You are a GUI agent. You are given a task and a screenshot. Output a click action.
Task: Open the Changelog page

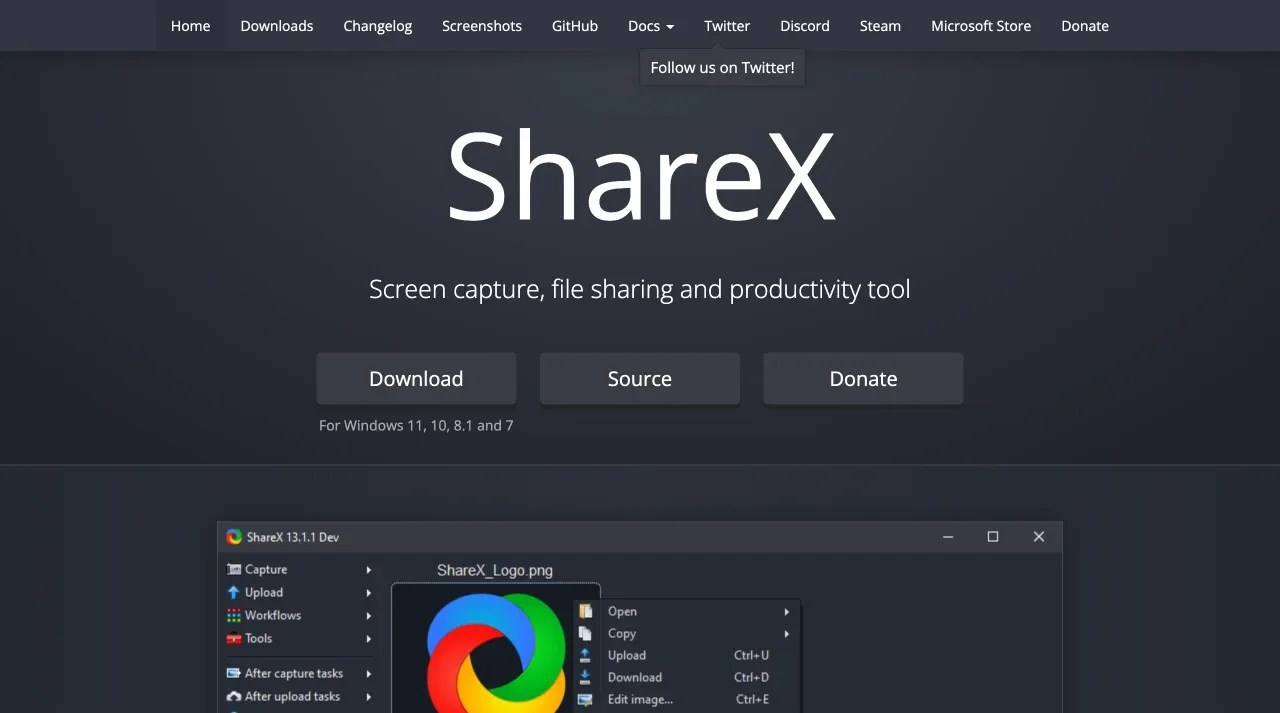[377, 26]
